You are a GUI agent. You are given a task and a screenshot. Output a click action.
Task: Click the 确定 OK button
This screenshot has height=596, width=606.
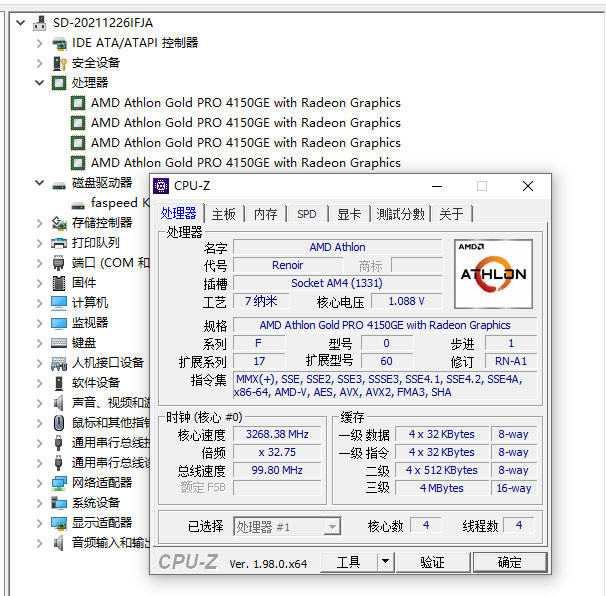[509, 562]
